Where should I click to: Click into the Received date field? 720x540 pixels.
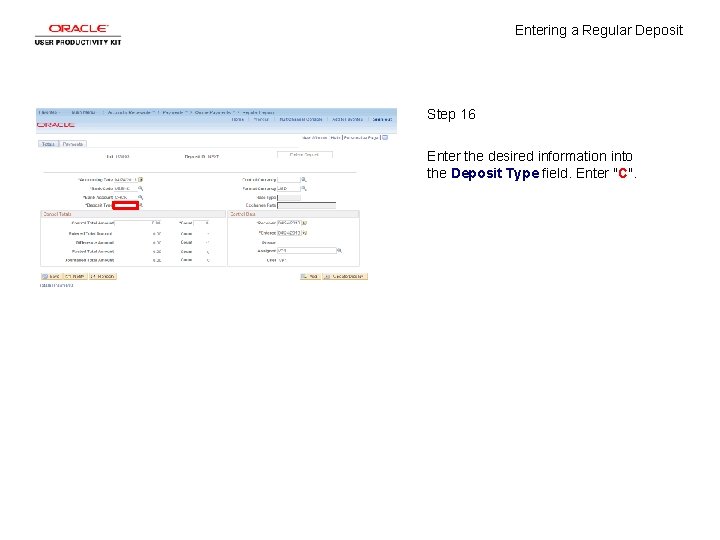click(289, 223)
